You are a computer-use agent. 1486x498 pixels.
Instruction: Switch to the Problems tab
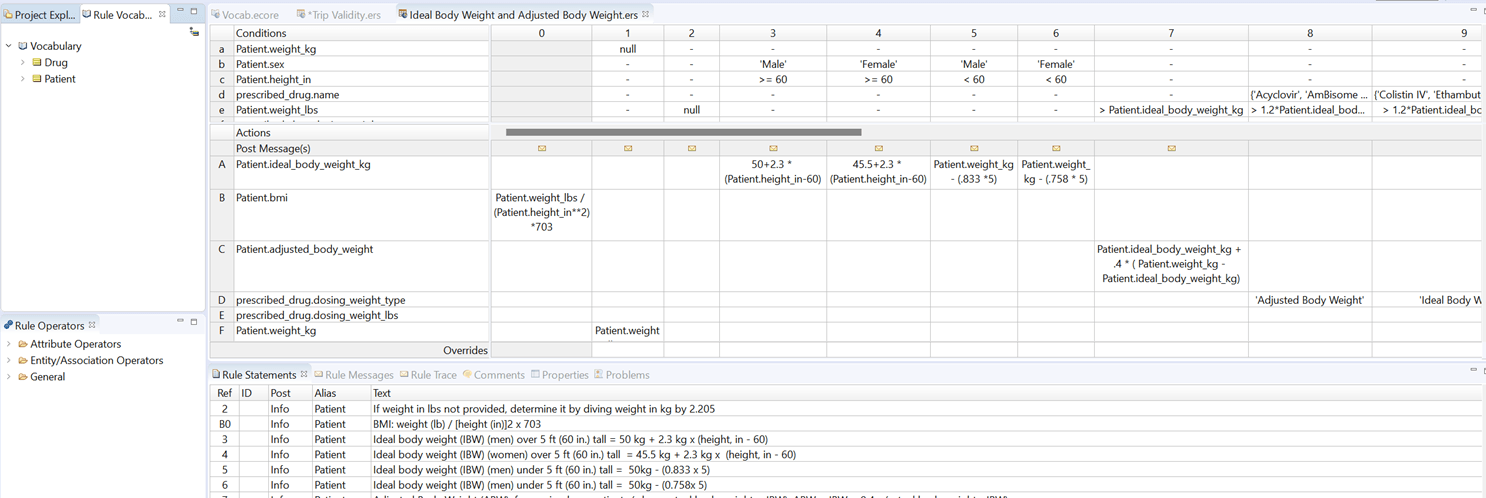[627, 375]
